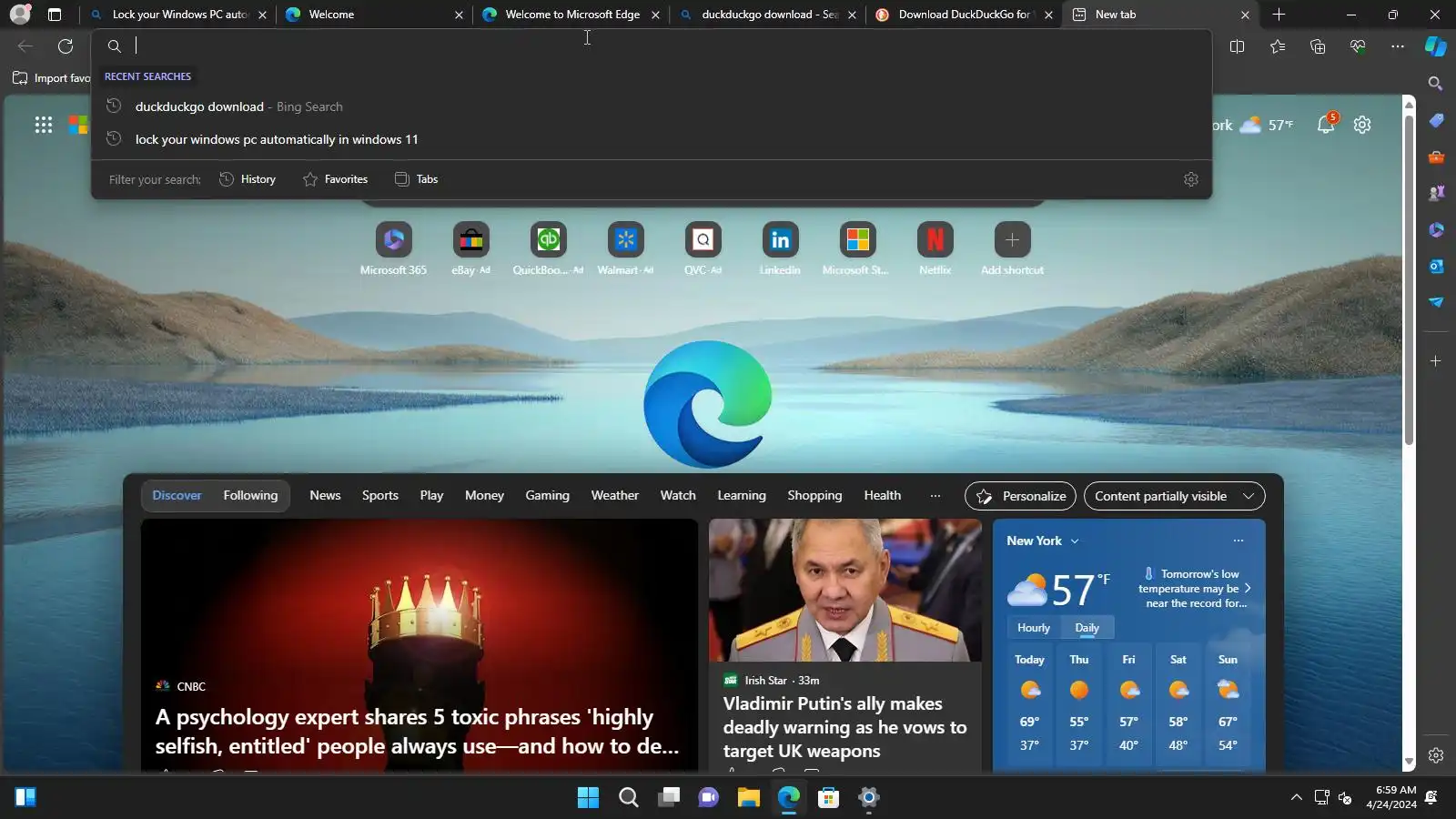Viewport: 1456px width, 819px height.
Task: Switch the feed to Following
Action: (250, 496)
